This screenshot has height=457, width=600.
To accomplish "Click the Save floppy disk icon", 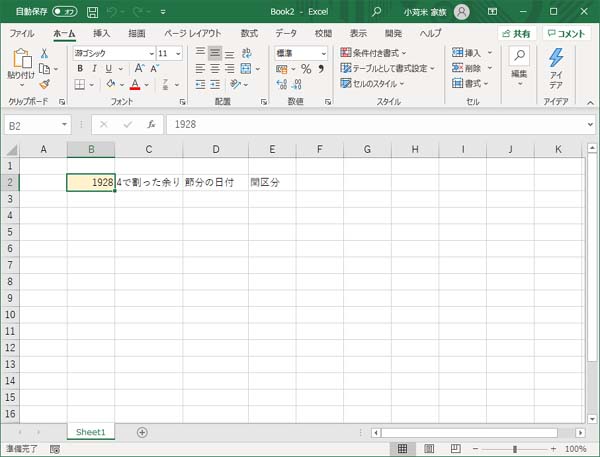I will pos(93,12).
